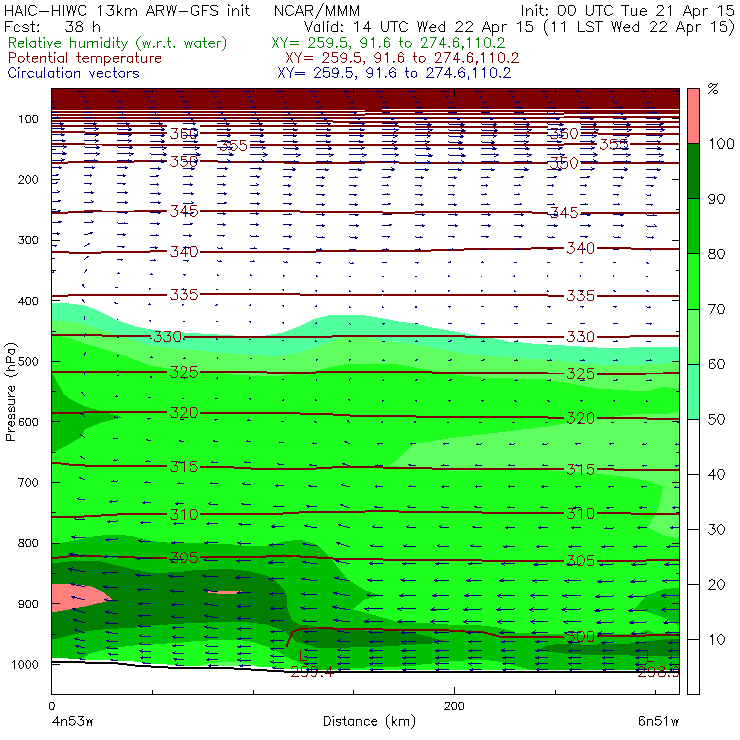The width and height of the screenshot is (740, 740).
Task: Click the 'Fcst: 38 h' forecast text
Action: click(x=52, y=27)
